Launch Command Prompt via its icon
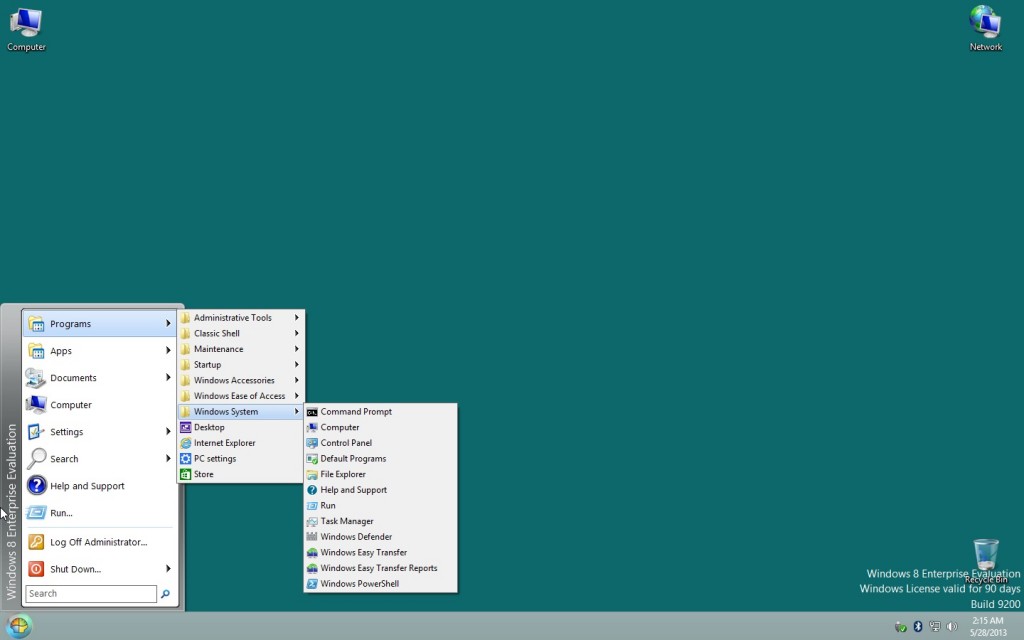This screenshot has height=640, width=1024. [312, 412]
